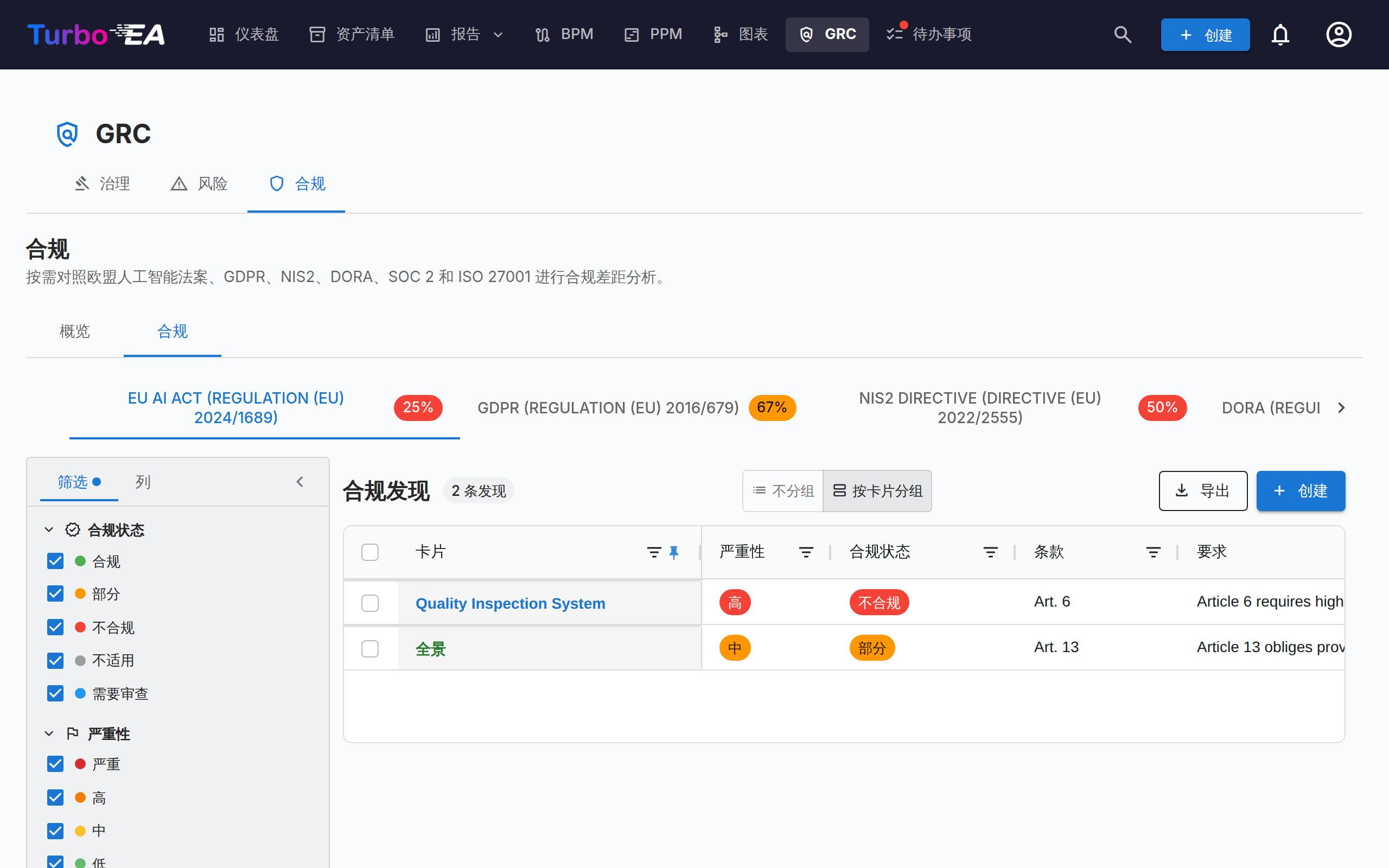Uncheck the 不适用 status filter
This screenshot has width=1389, height=868.
tap(55, 660)
